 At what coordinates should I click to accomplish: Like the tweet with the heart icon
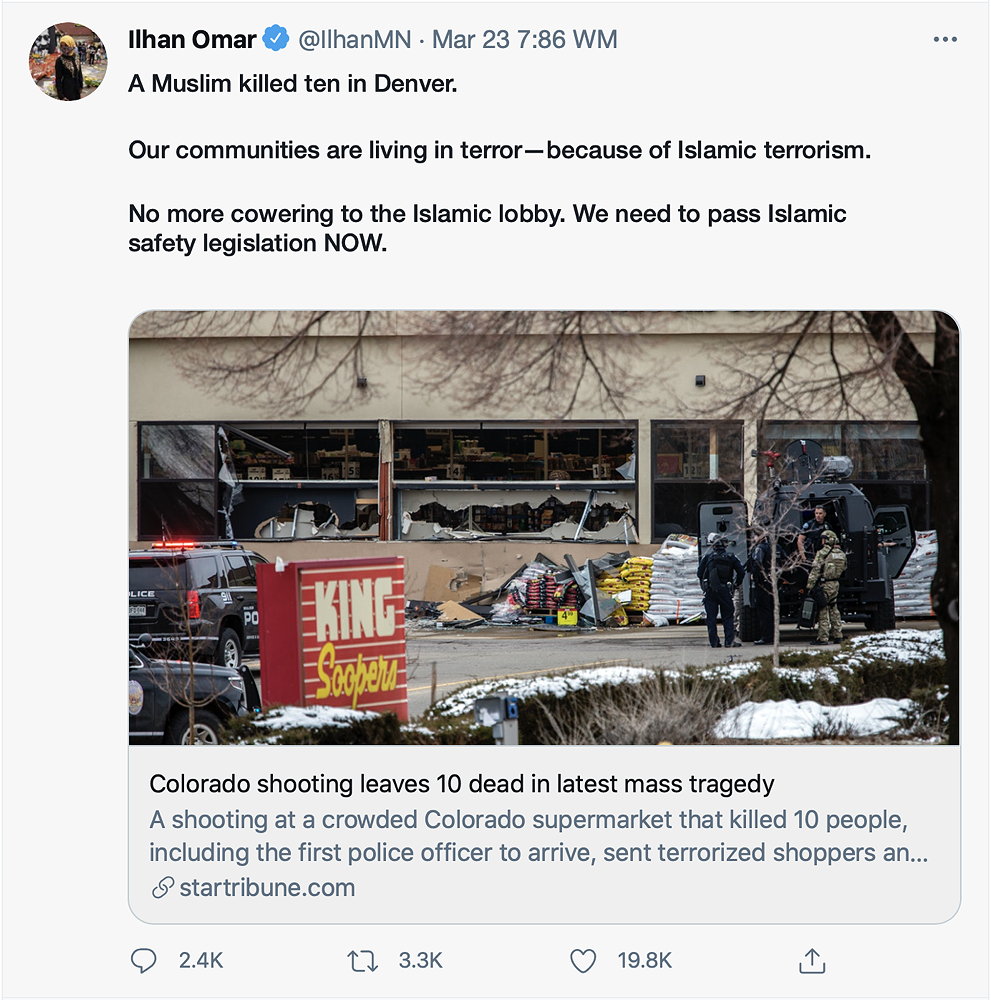coord(583,961)
